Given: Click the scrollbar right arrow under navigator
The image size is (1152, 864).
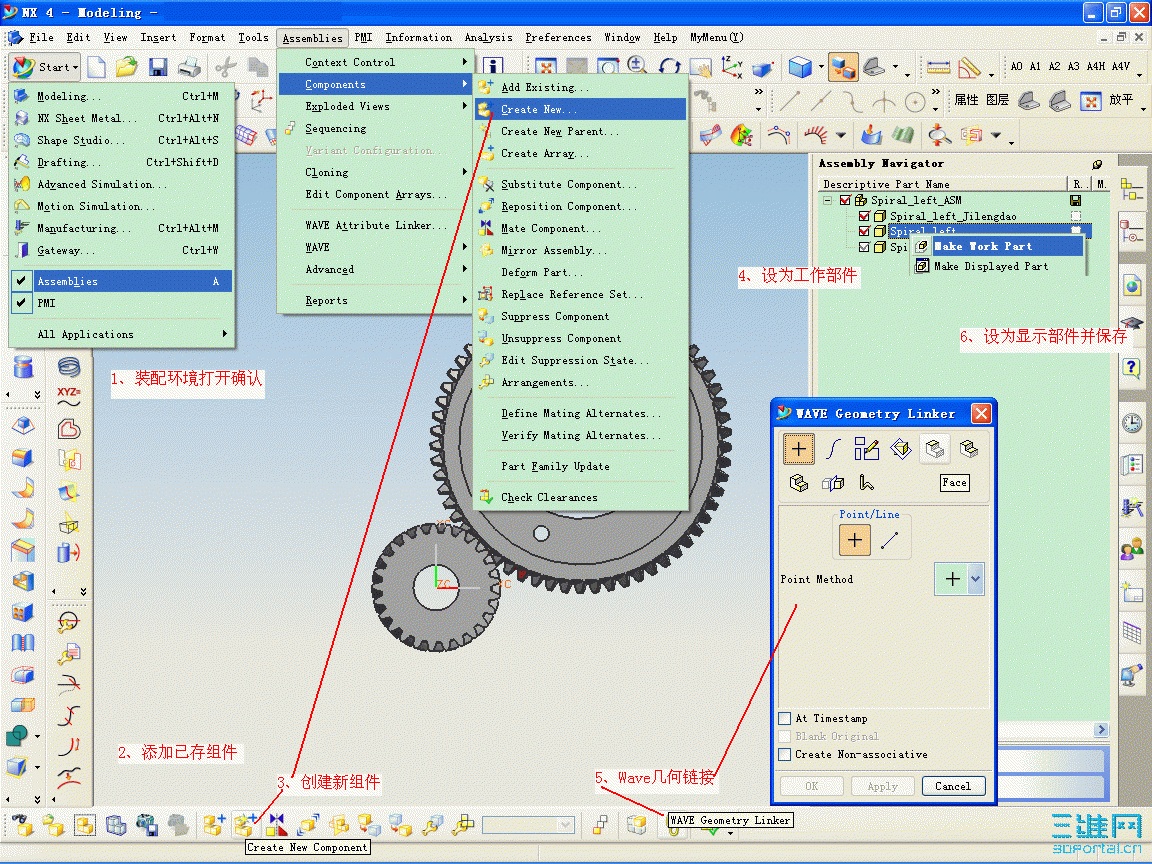Looking at the screenshot, I should tap(1101, 730).
